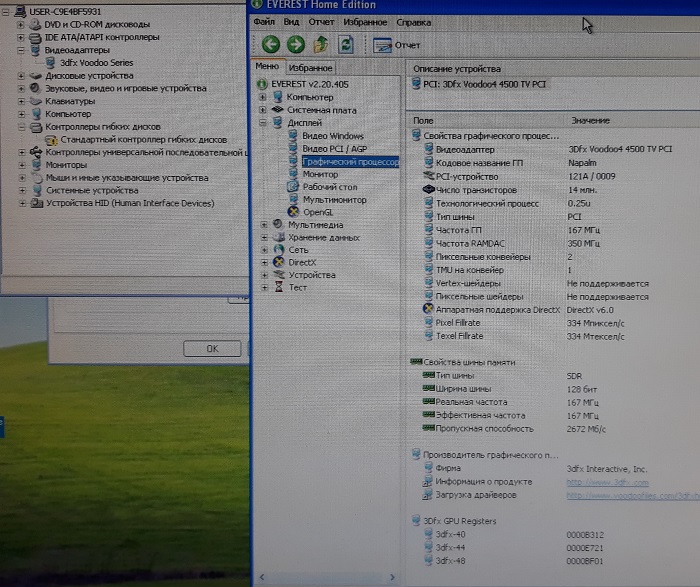Expand Клавиатуры in Device Manager
The image size is (700, 587).
coord(21,101)
